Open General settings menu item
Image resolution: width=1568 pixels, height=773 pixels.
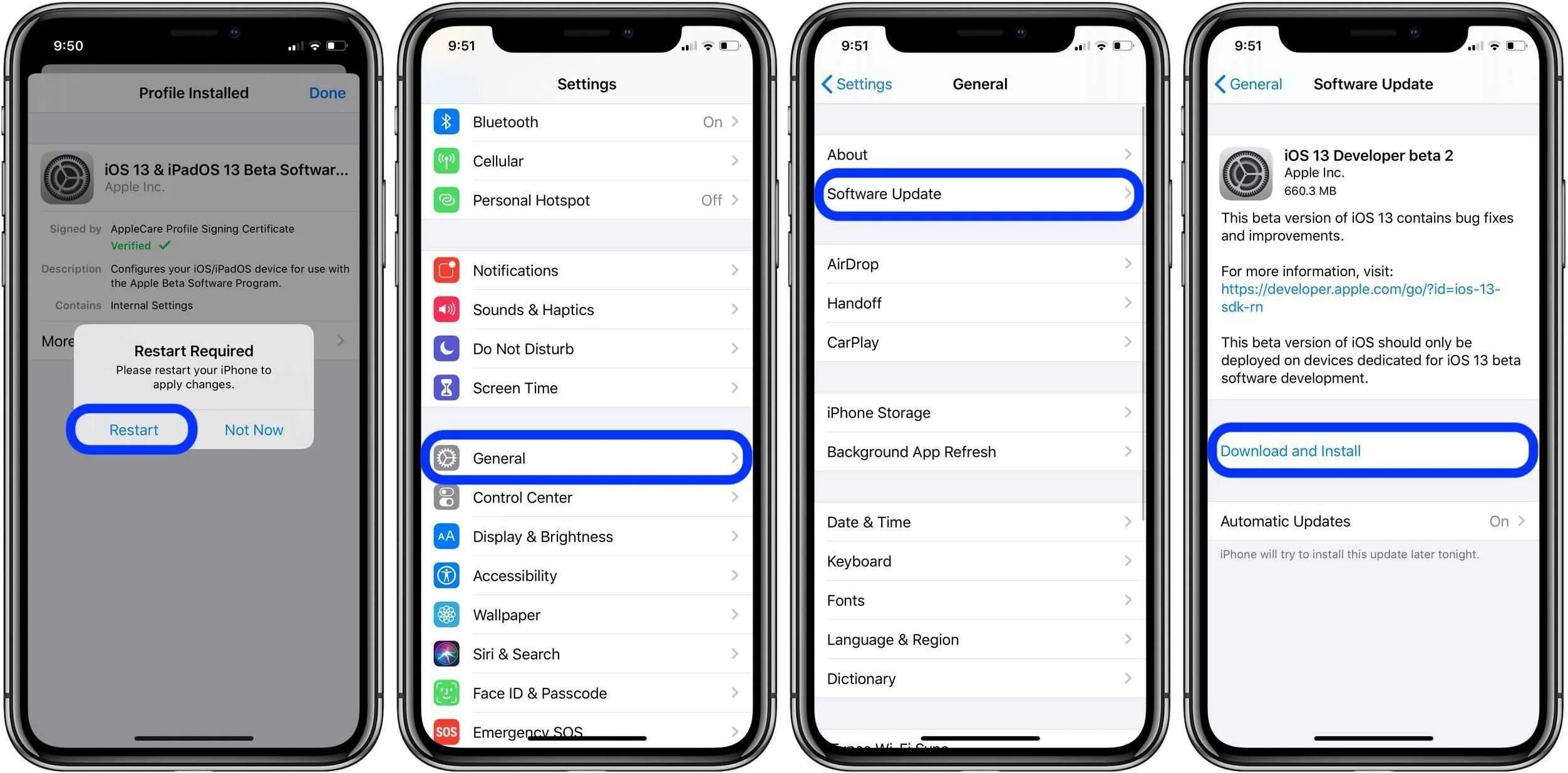[587, 458]
